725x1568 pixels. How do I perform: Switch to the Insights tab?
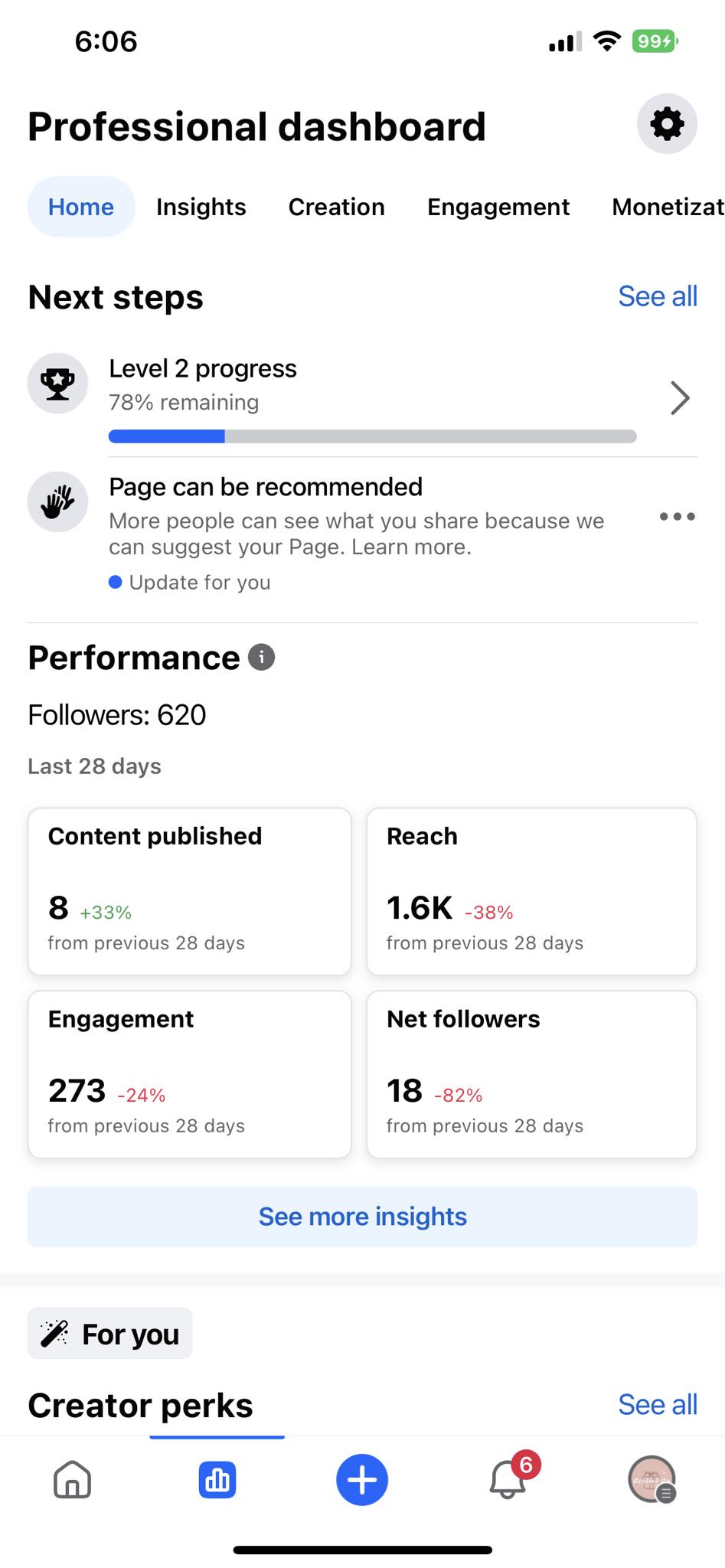click(x=201, y=207)
